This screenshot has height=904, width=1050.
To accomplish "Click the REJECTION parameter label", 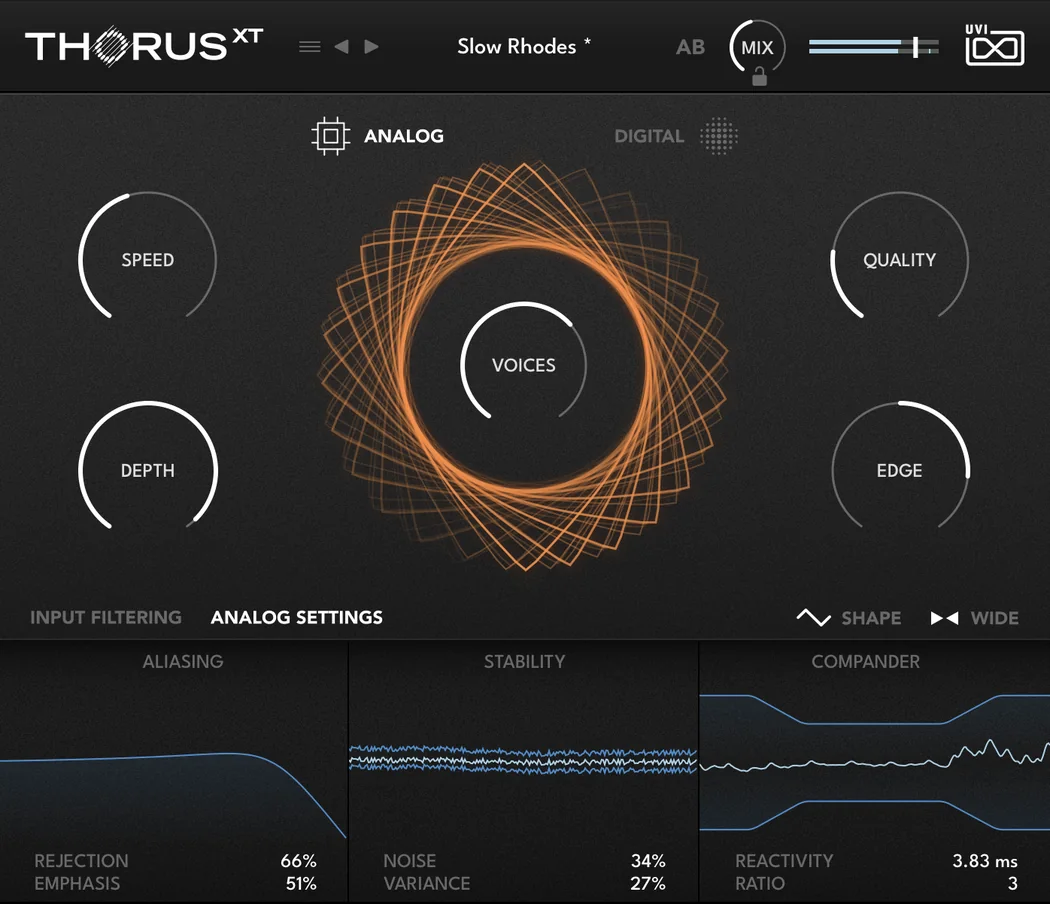I will click(x=81, y=860).
